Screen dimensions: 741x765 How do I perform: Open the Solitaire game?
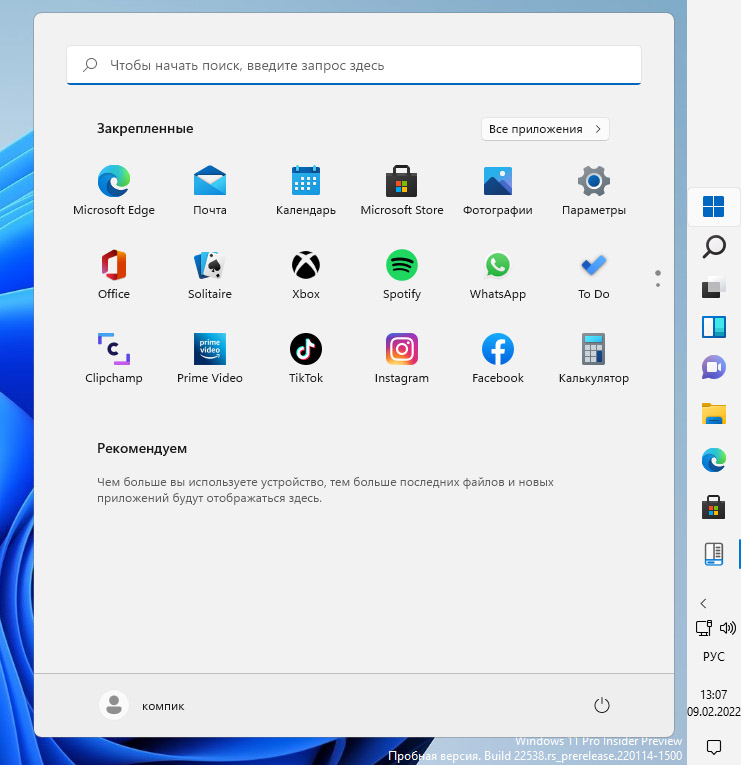(210, 275)
